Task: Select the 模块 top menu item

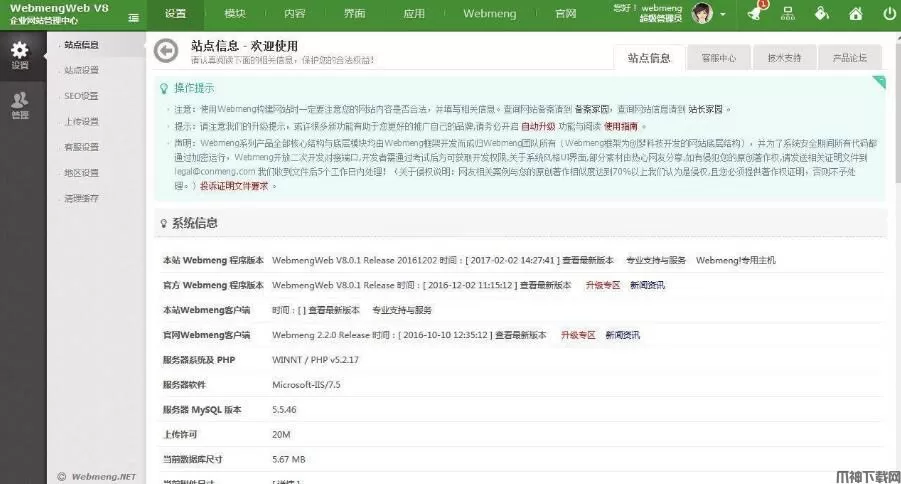Action: pyautogui.click(x=234, y=14)
